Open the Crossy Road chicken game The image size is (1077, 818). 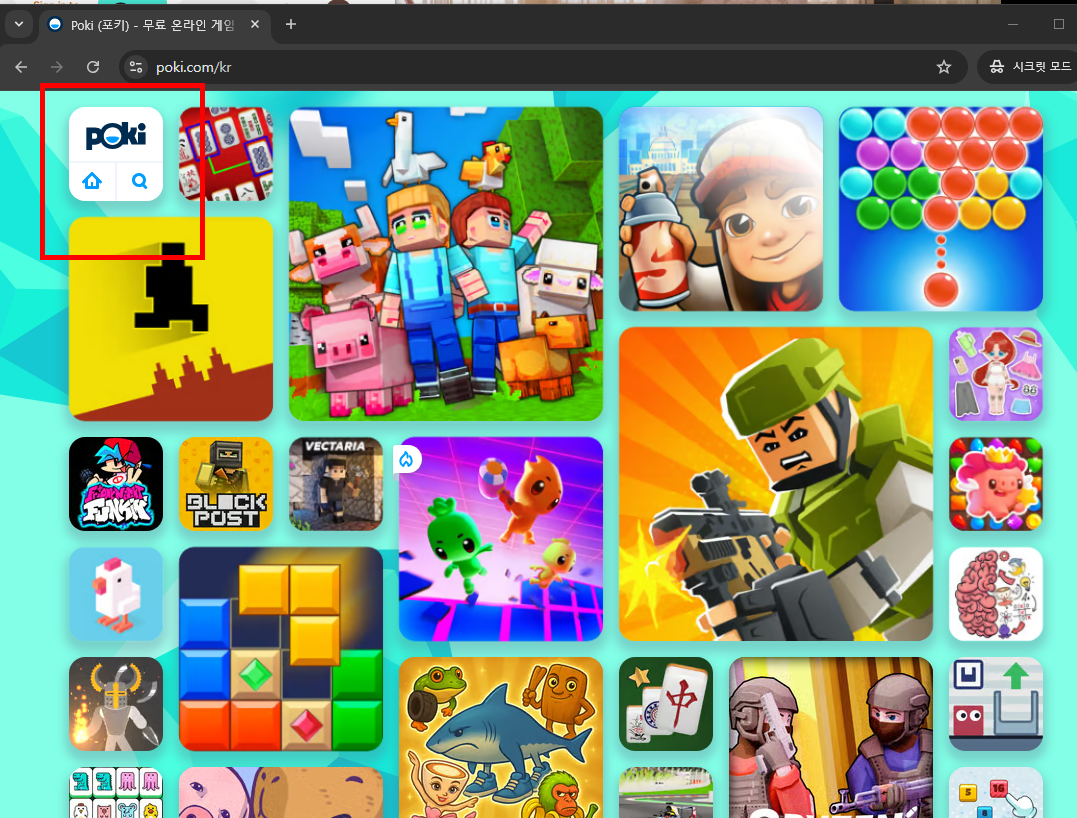tap(116, 594)
